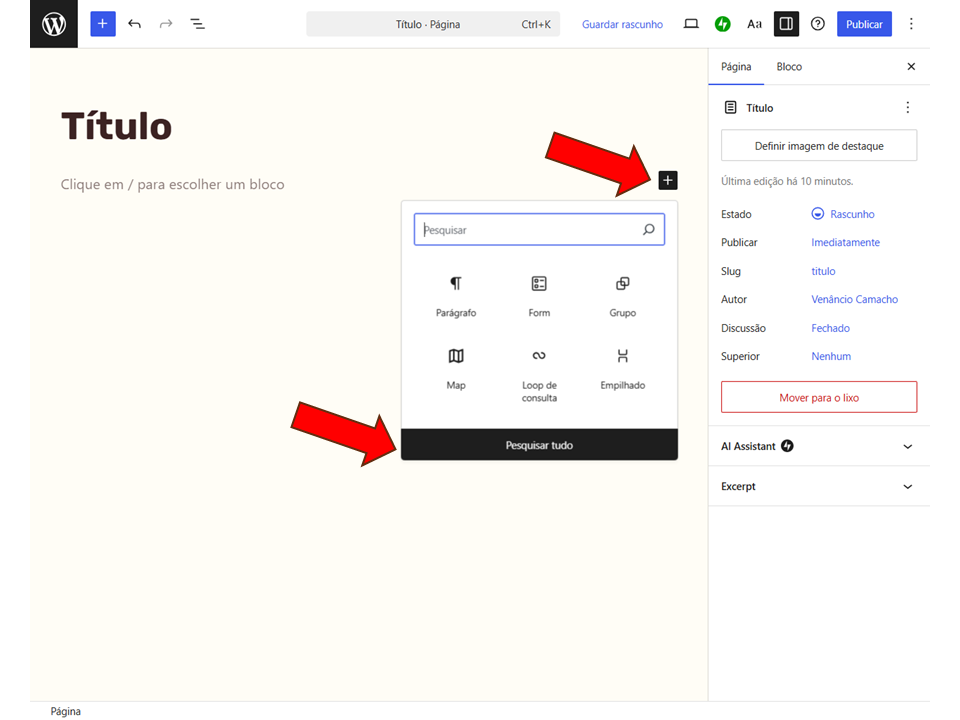Click the Publicar button
Image resolution: width=960 pixels, height=720 pixels.
click(x=864, y=24)
